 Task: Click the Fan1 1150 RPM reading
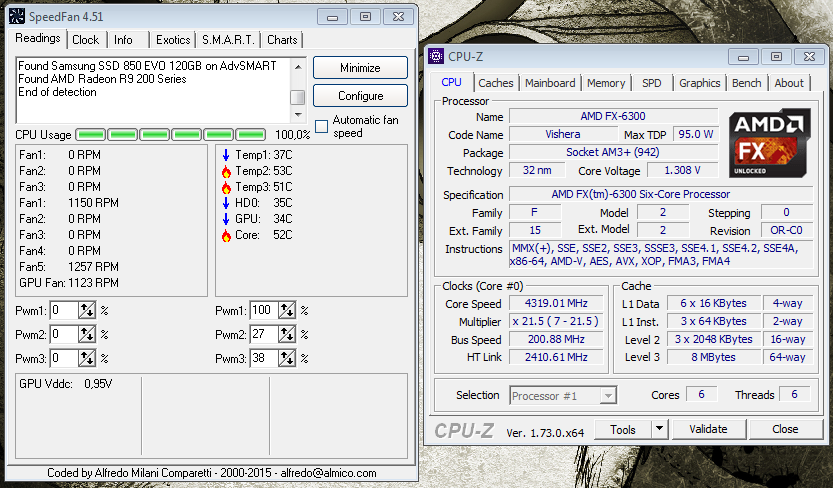click(69, 203)
